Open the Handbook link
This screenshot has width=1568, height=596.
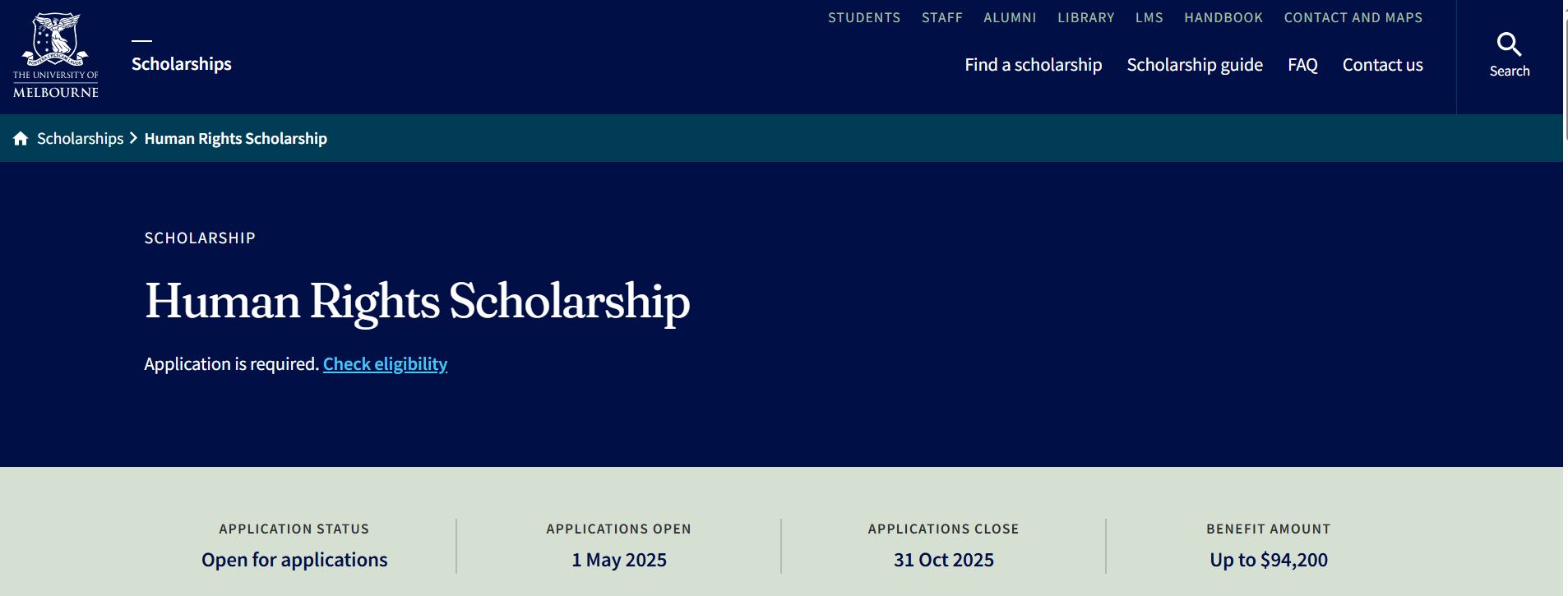pos(1223,17)
